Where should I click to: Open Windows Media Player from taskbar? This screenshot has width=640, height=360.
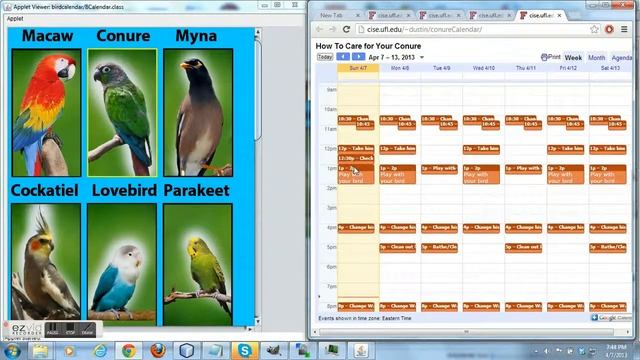click(x=69, y=351)
